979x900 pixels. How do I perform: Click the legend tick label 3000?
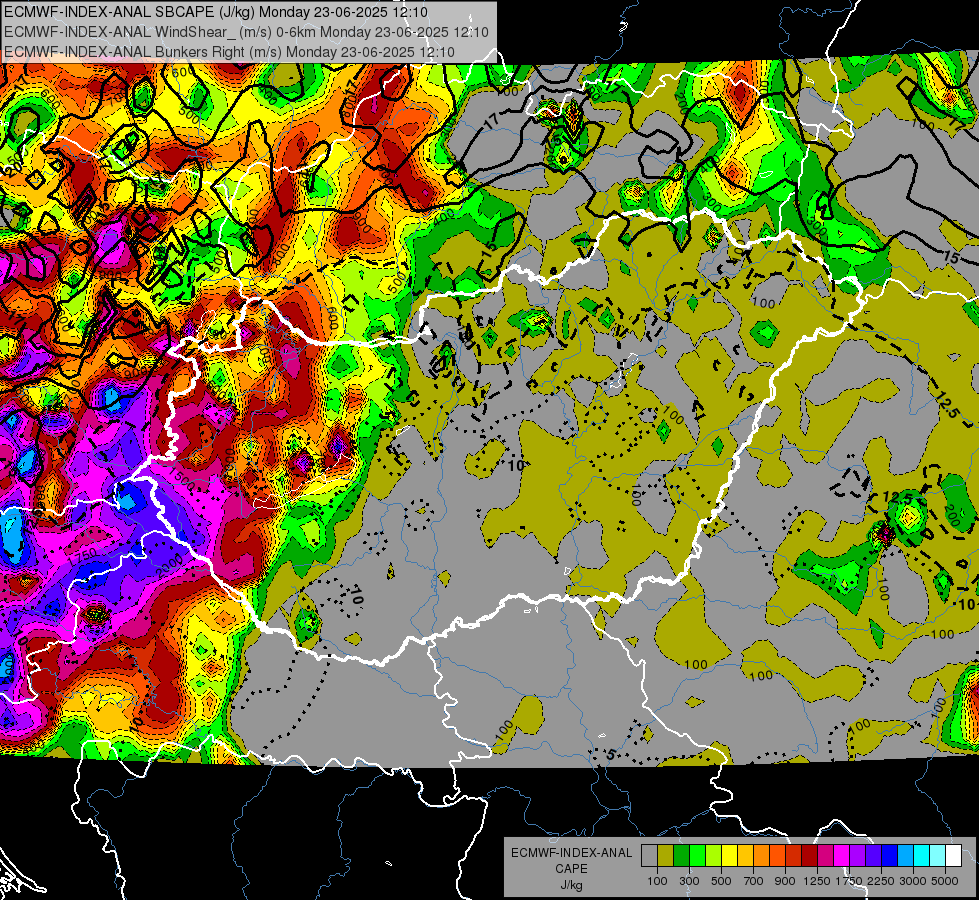913,881
